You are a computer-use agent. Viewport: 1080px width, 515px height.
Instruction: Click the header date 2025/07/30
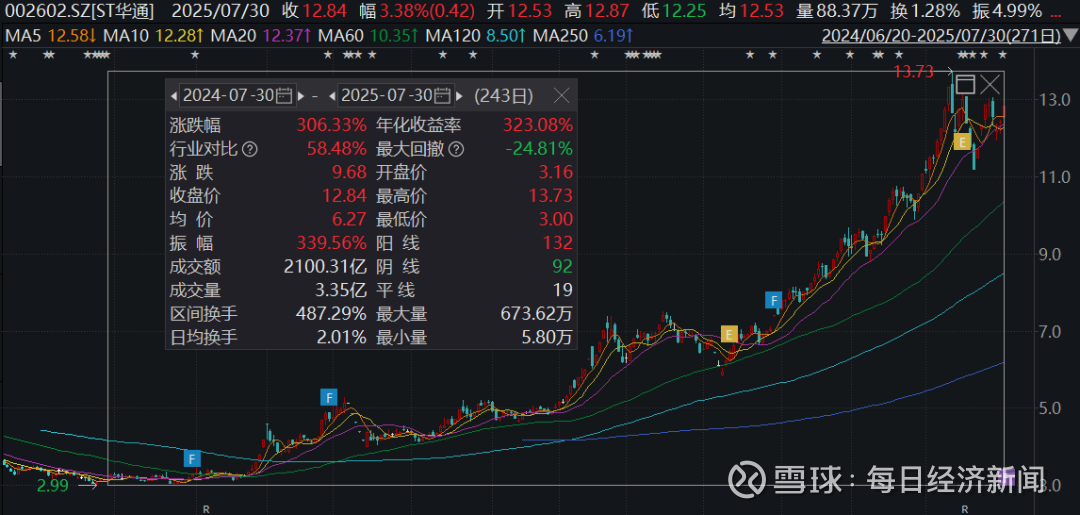220,11
